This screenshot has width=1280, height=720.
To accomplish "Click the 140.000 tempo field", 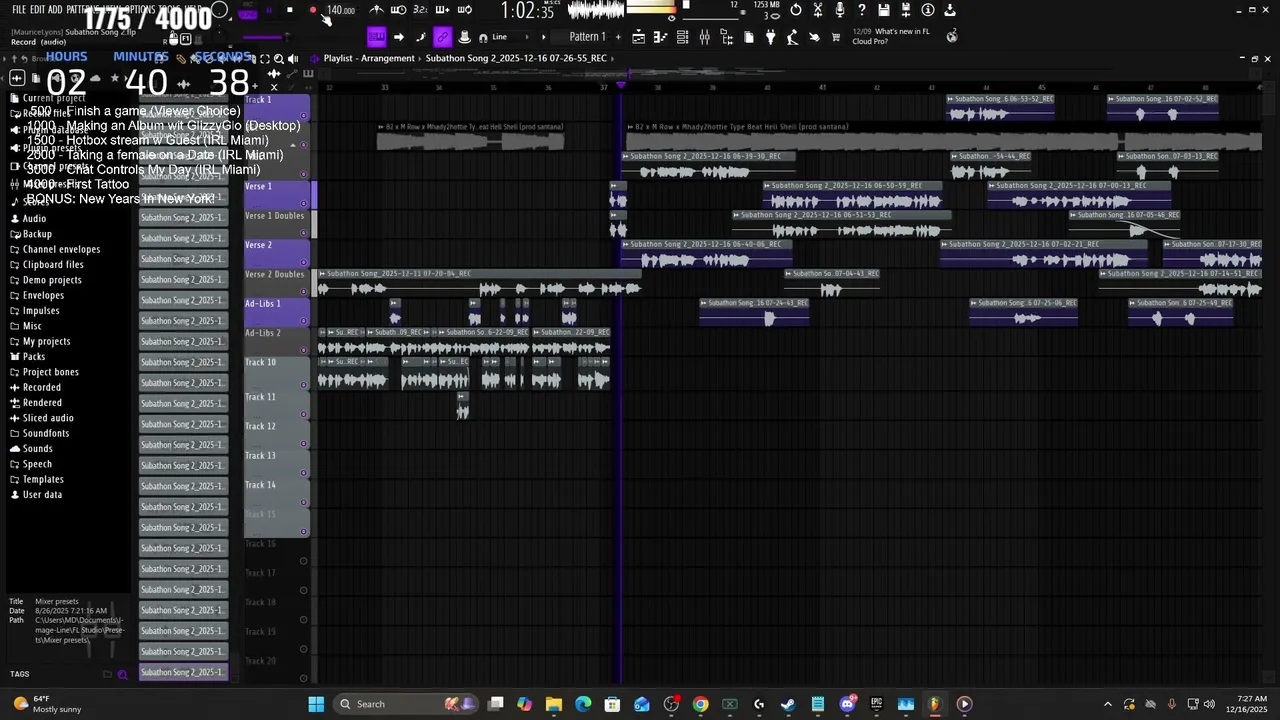I will (x=341, y=10).
